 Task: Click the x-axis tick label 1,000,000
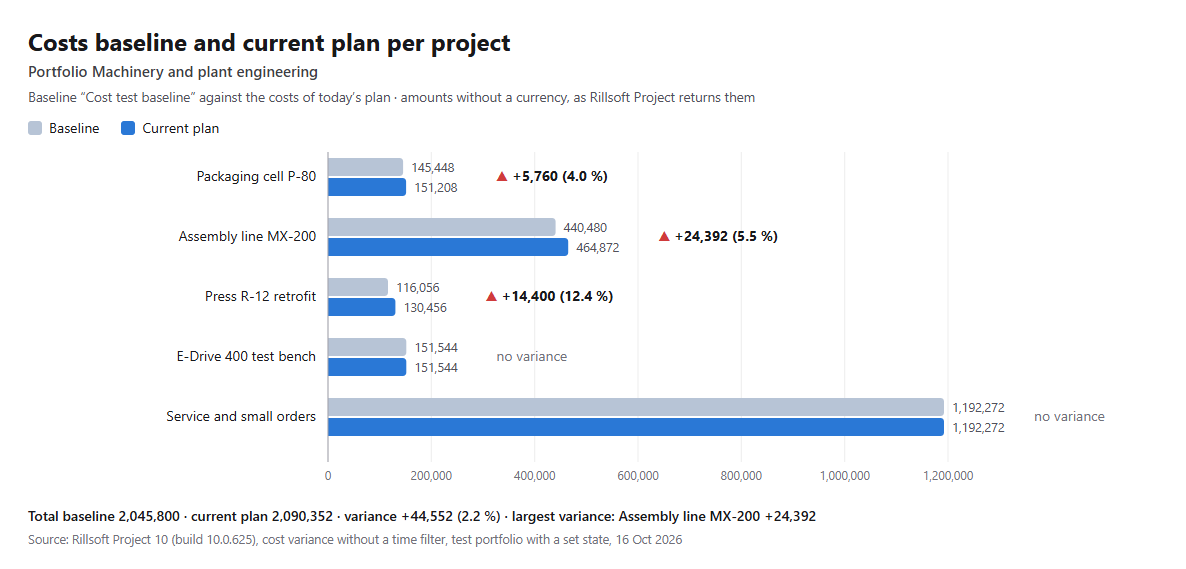tap(845, 476)
